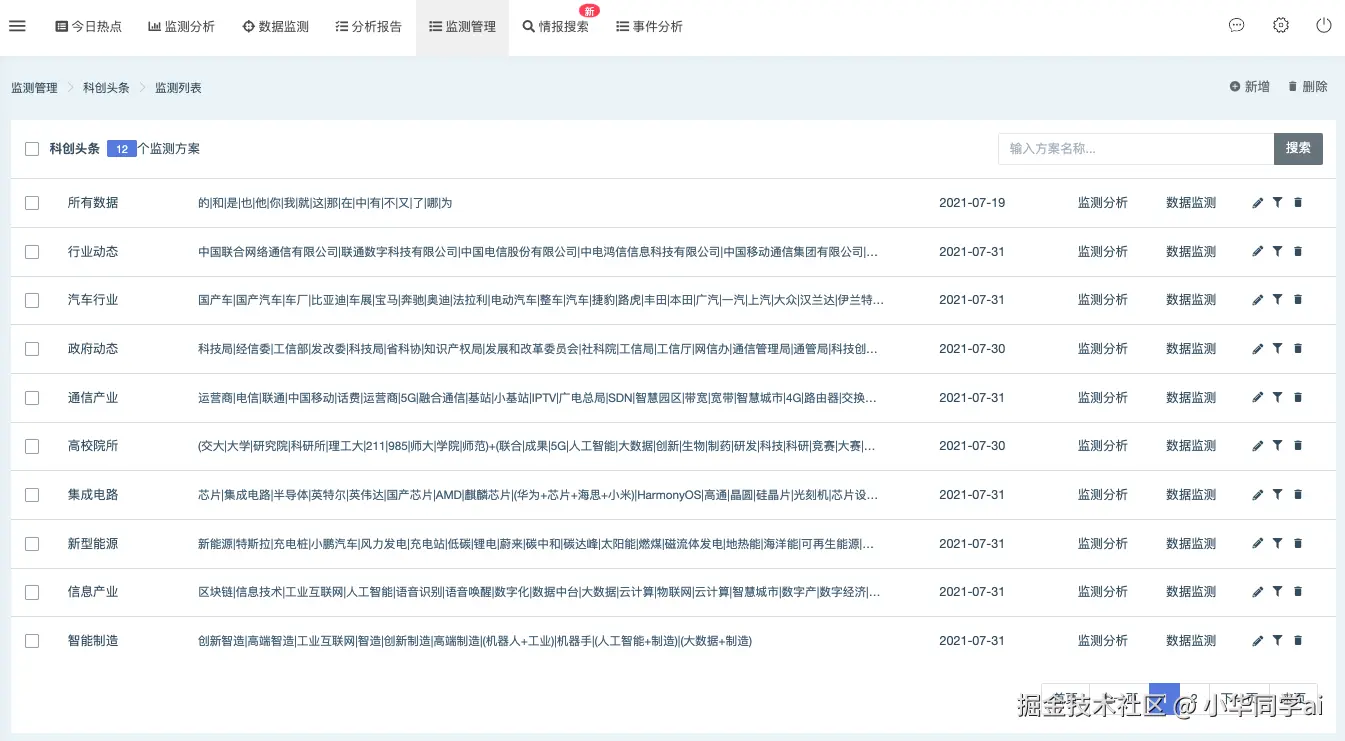Click filter icon in 智能制造 row
The height and width of the screenshot is (741, 1345).
(1278, 641)
